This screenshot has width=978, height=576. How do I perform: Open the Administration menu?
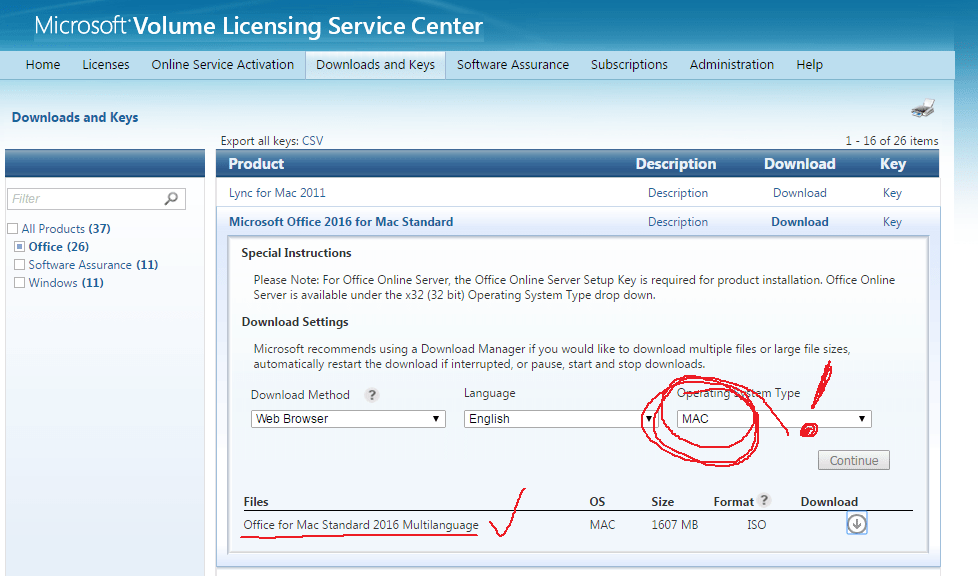pos(731,64)
